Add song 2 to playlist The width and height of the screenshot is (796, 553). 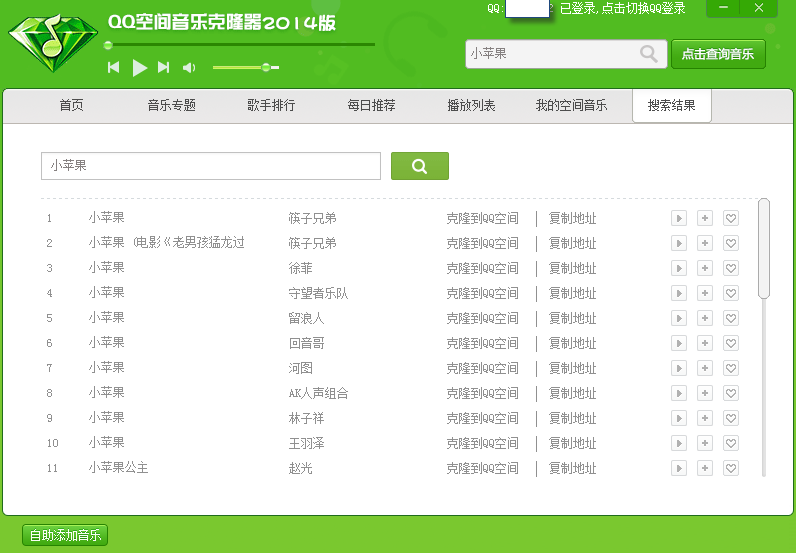tap(705, 243)
